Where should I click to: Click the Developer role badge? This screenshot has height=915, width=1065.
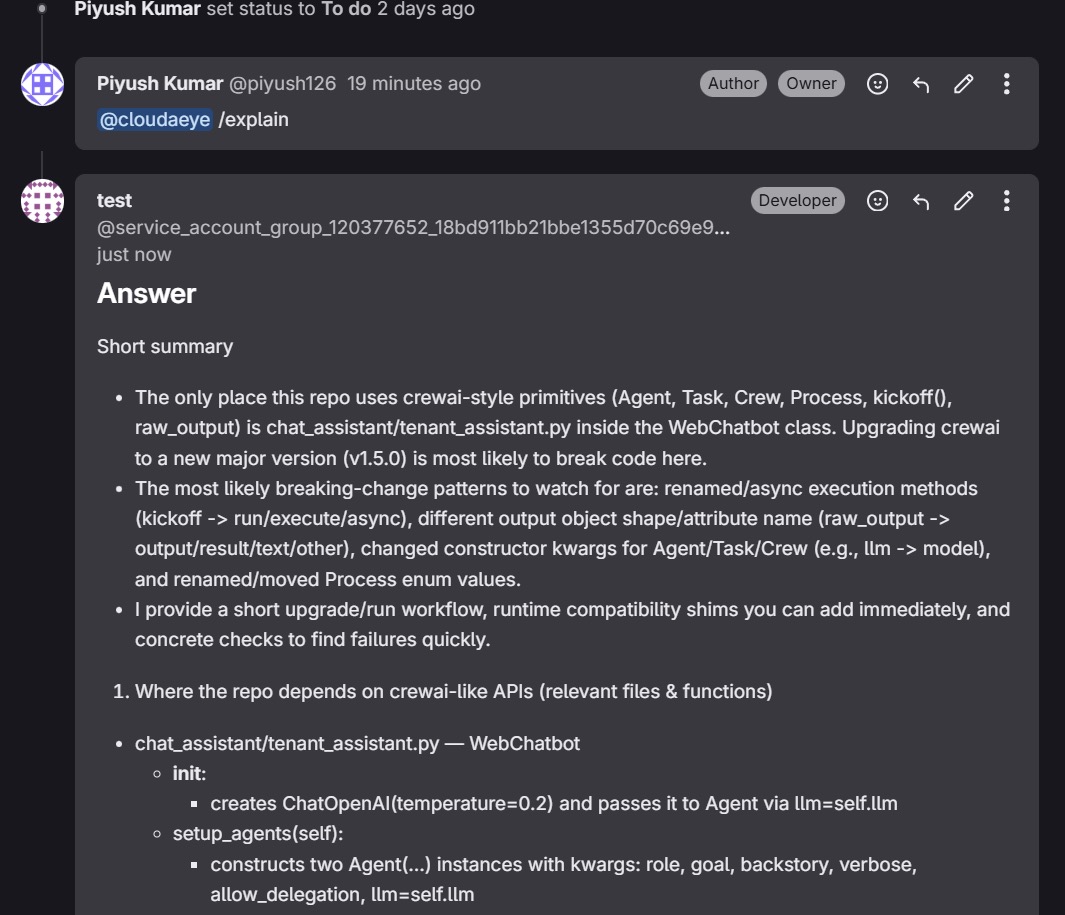797,200
